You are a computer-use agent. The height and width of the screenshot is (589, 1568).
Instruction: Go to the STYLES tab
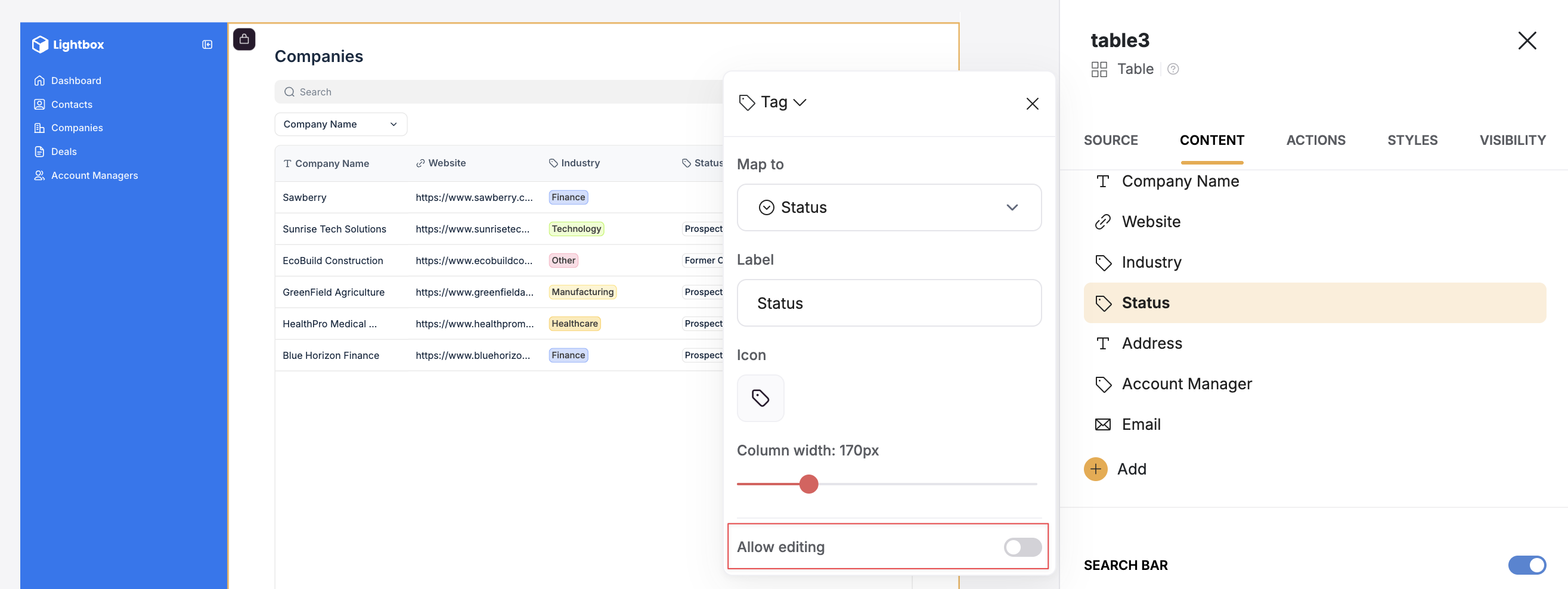(x=1412, y=140)
